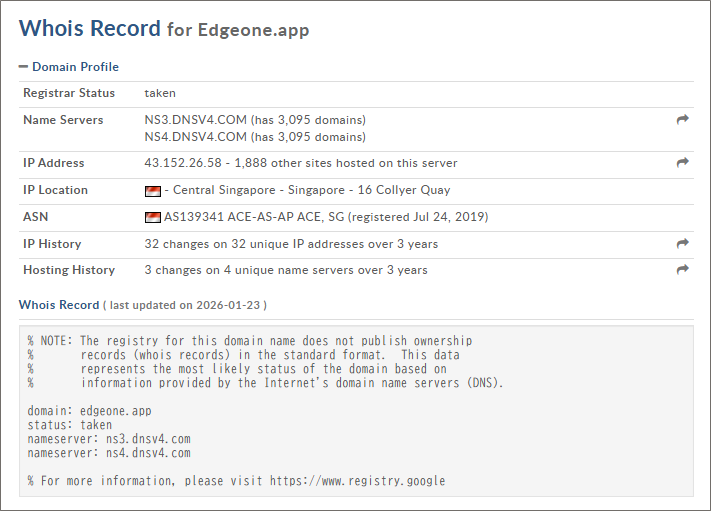This screenshot has width=711, height=511.
Task: Open the Hosting History row arrow icon
Action: [683, 270]
